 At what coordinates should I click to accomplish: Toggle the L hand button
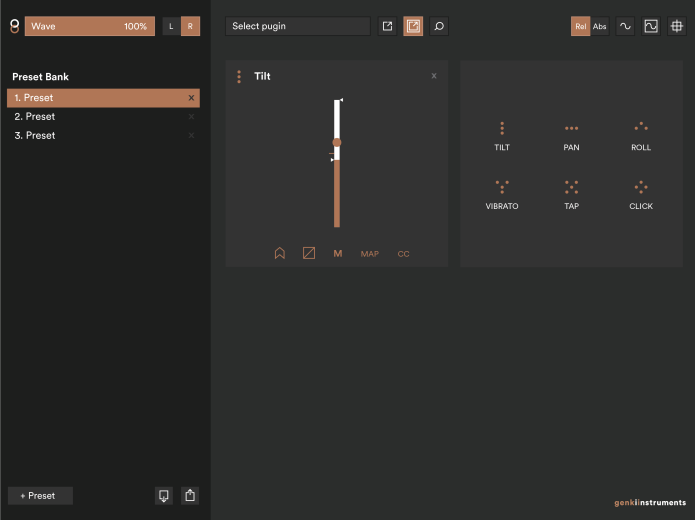click(171, 26)
